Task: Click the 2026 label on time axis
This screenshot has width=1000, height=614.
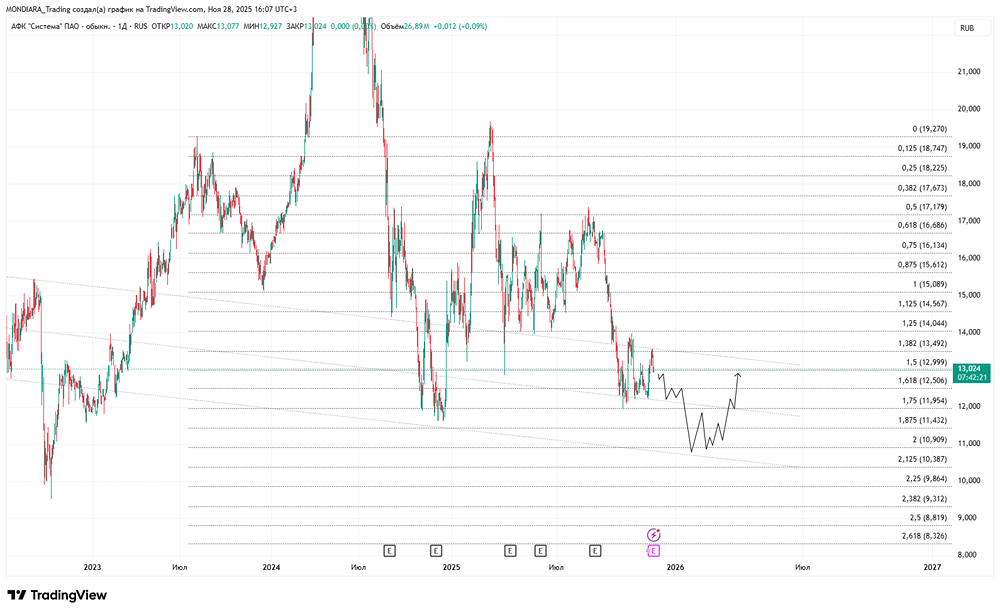Action: (675, 567)
